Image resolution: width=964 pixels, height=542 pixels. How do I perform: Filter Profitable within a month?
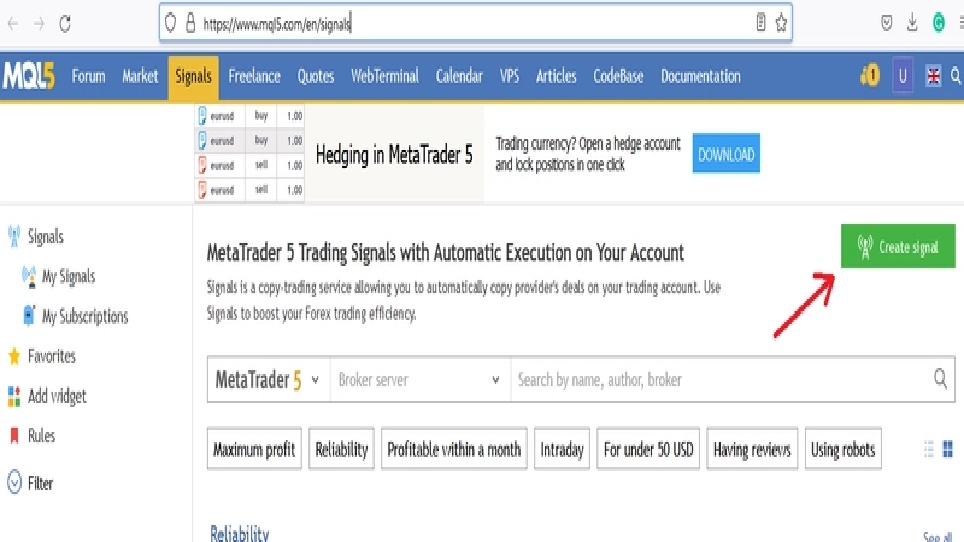click(x=454, y=449)
